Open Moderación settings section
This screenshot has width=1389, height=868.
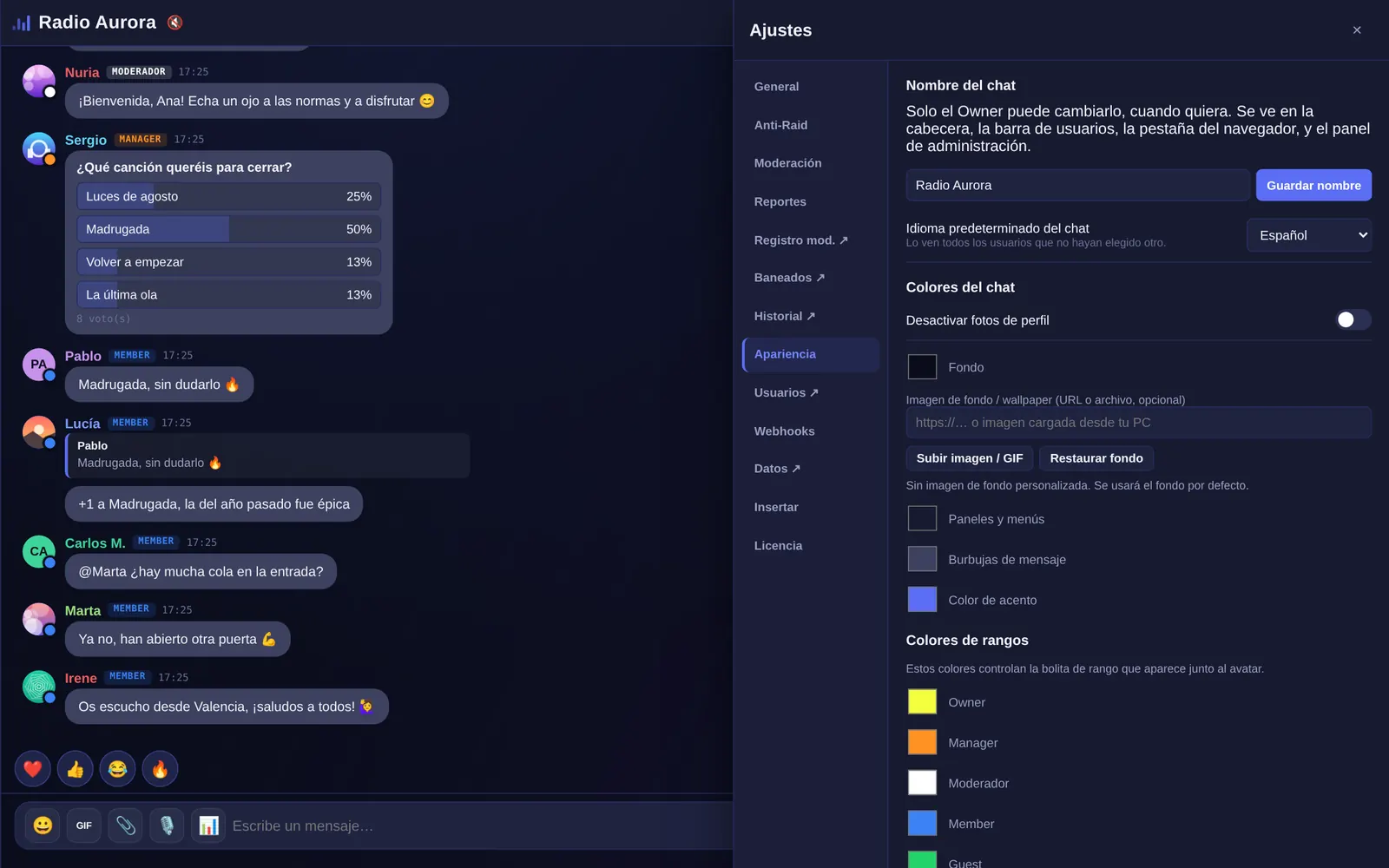point(811,163)
